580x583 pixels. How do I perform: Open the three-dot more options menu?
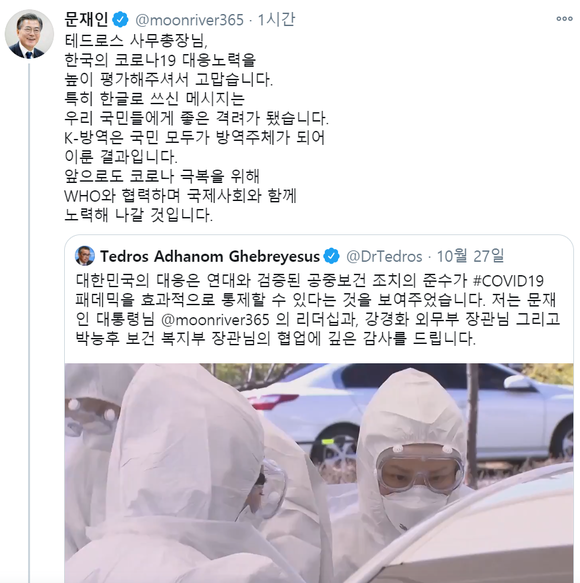(564, 19)
